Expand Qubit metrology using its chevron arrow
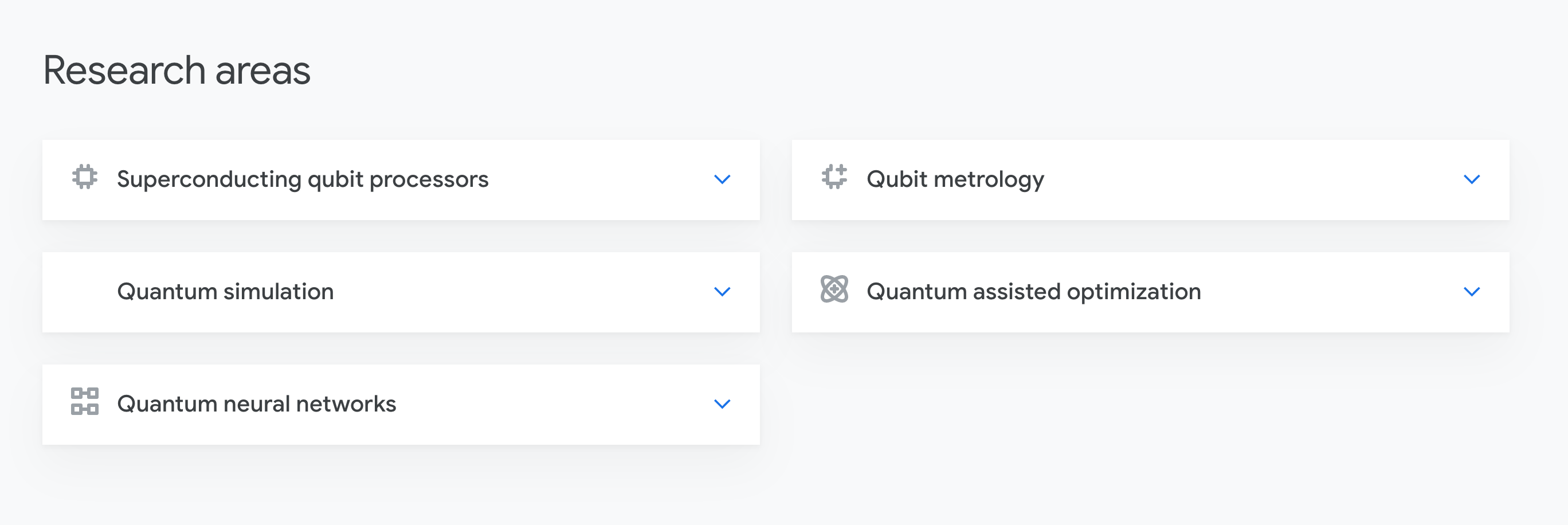 pyautogui.click(x=1471, y=179)
